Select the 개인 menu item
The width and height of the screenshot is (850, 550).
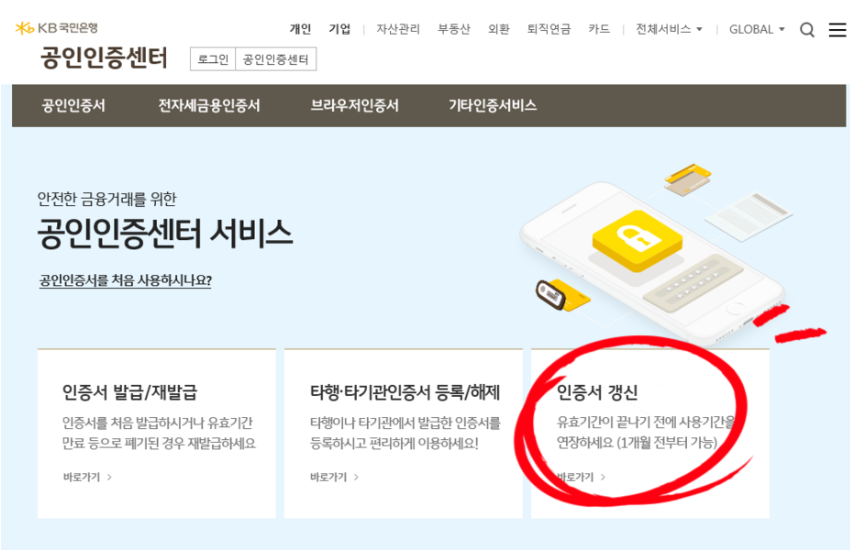pyautogui.click(x=300, y=29)
